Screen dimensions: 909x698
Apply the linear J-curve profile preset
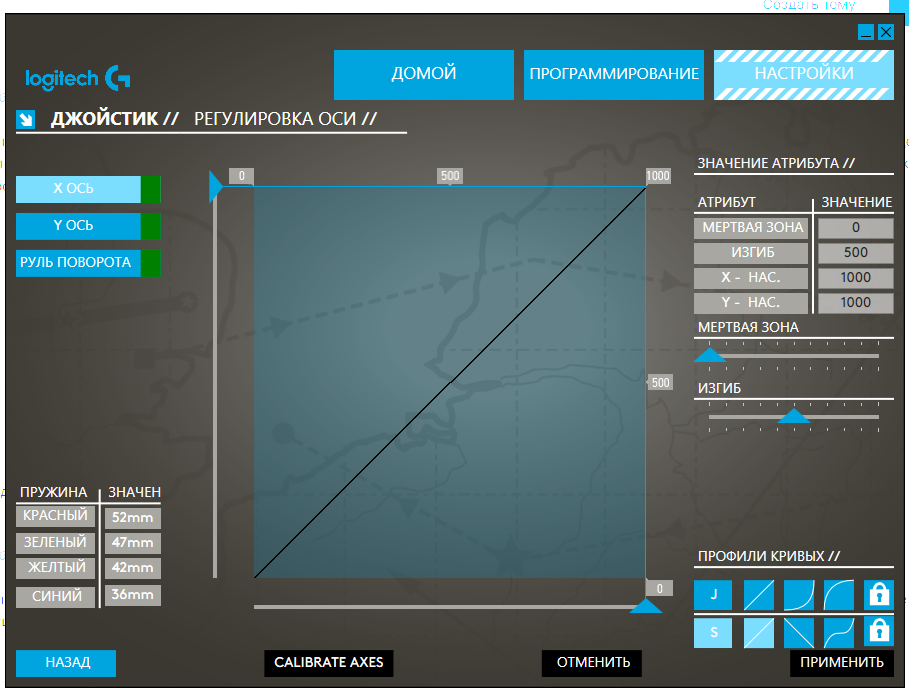coord(758,595)
